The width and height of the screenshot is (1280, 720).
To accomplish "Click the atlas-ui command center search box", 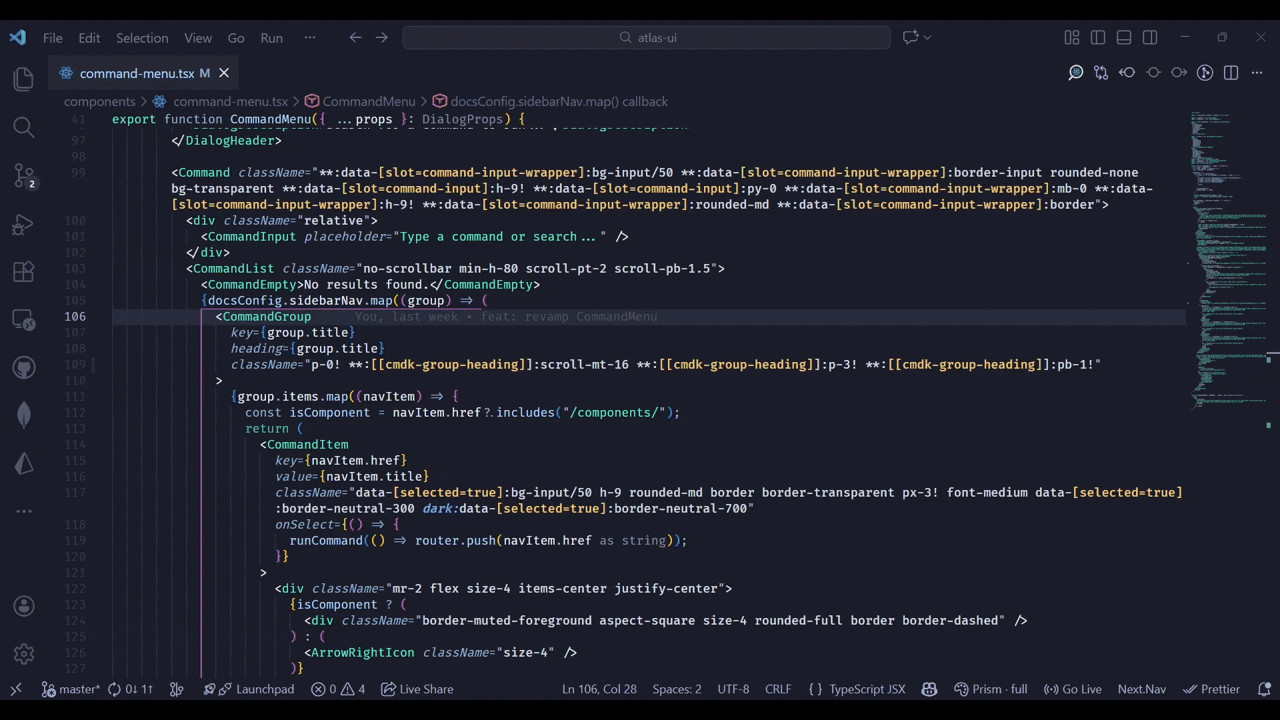I will click(646, 38).
